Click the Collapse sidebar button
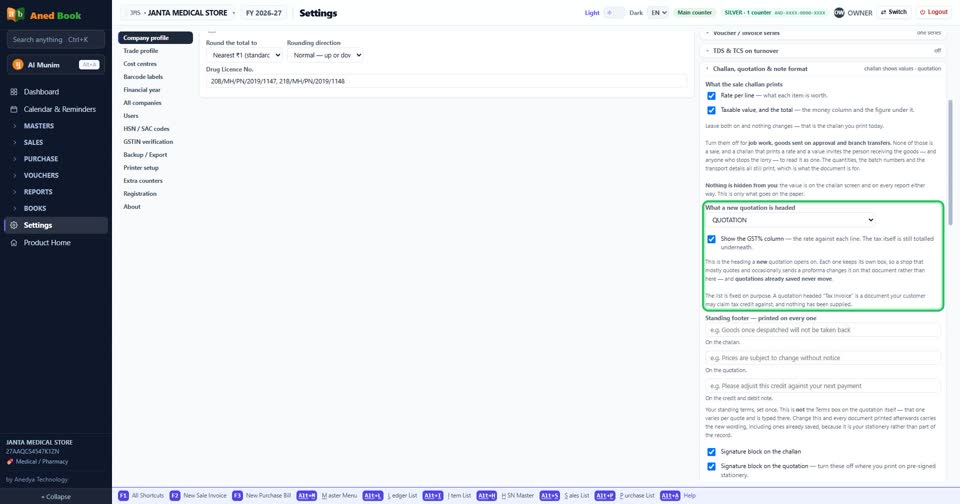Image resolution: width=960 pixels, height=504 pixels. pos(56,497)
